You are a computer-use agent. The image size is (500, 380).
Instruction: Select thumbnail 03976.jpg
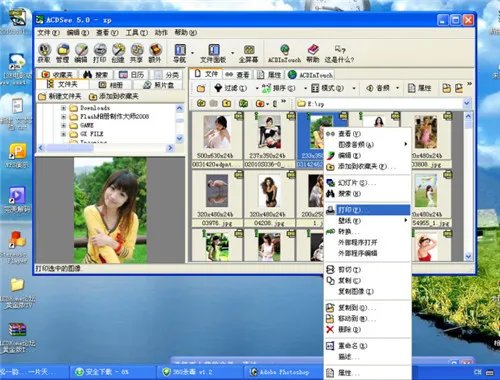tap(217, 198)
